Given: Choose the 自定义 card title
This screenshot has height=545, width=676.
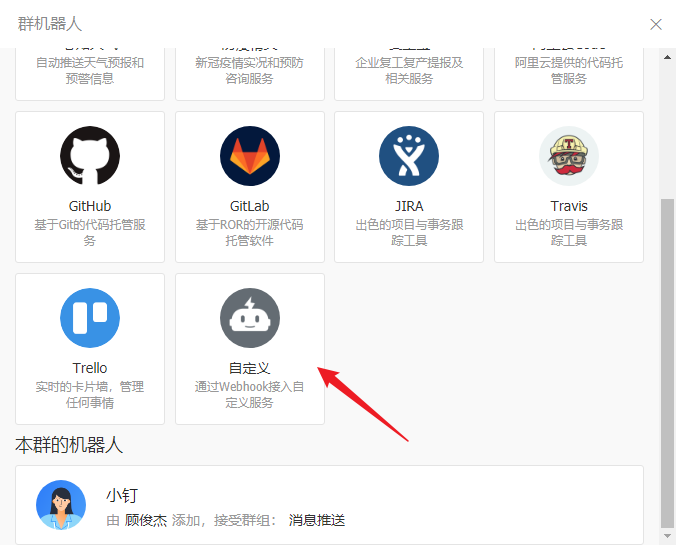Looking at the screenshot, I should click(x=250, y=368).
